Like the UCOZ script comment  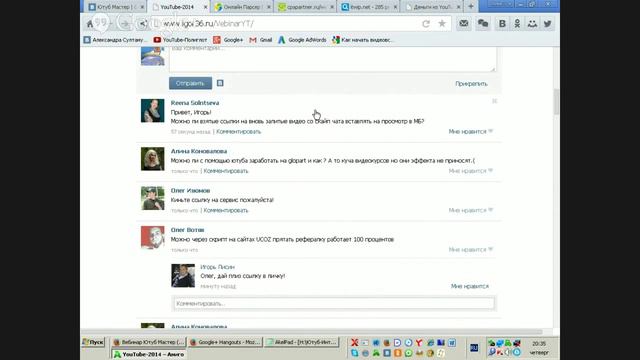point(471,249)
